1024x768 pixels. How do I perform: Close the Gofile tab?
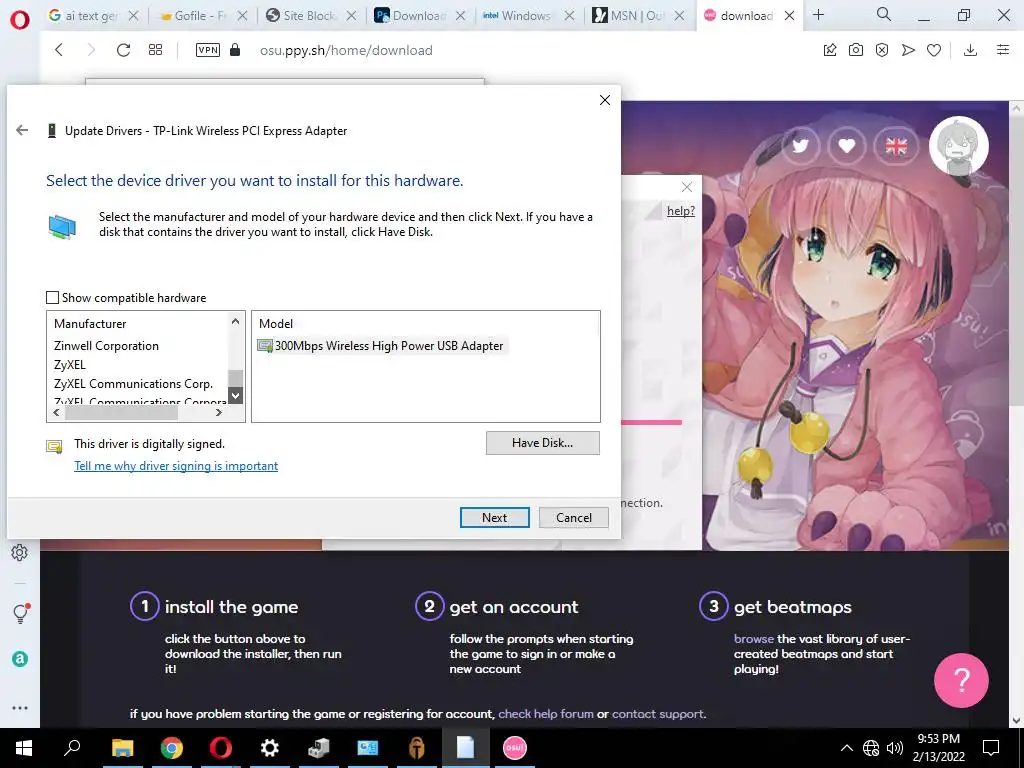242,16
